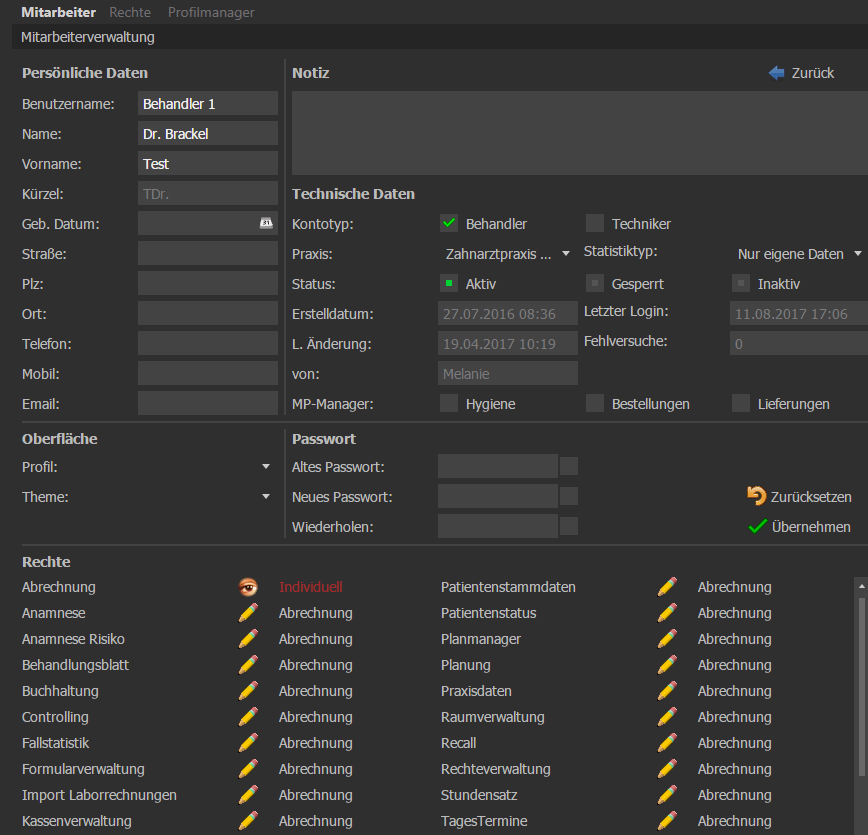Click the pencil icon for Planmanager

(667, 639)
